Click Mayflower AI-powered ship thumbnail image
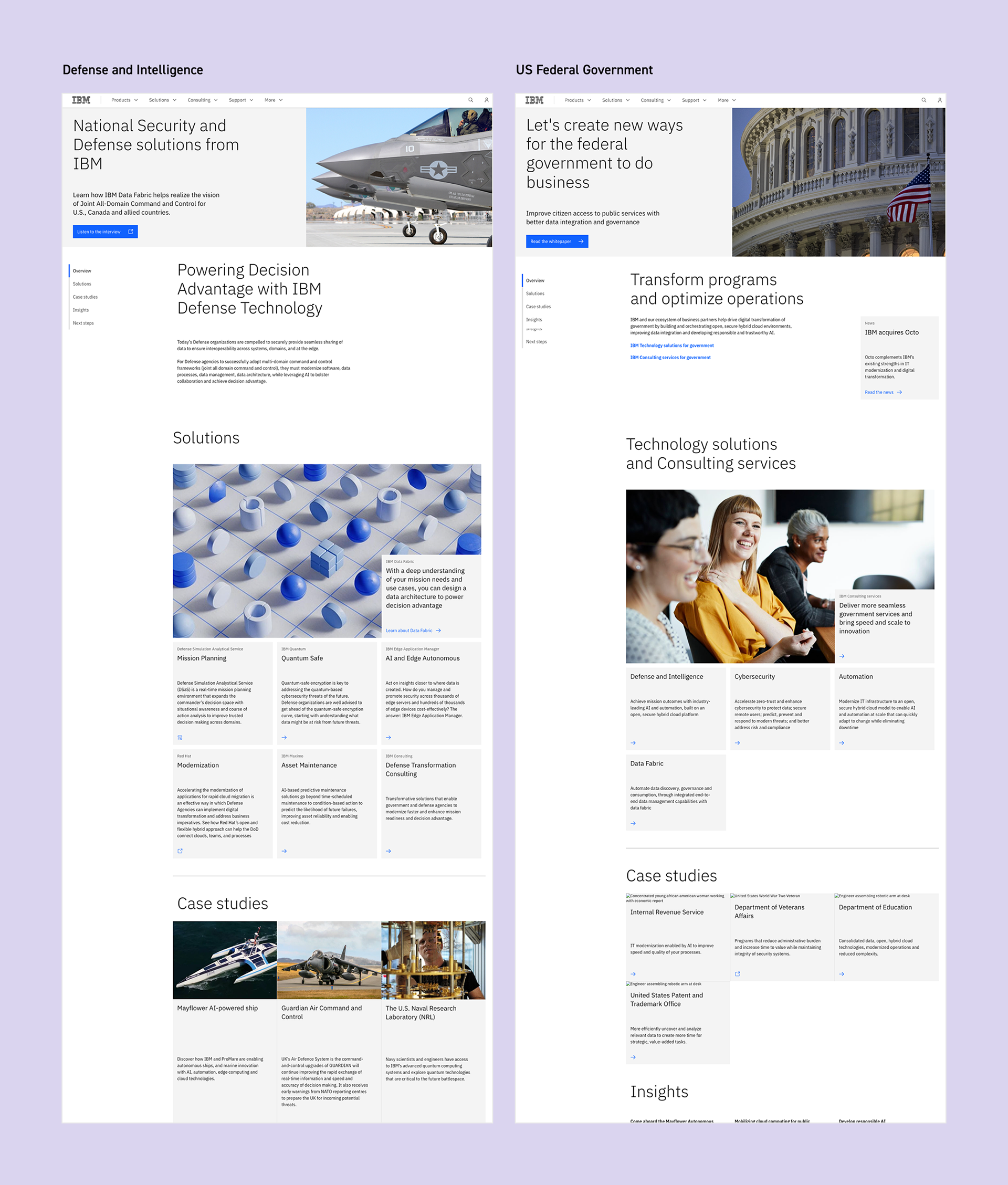The image size is (1008, 1185). point(225,960)
